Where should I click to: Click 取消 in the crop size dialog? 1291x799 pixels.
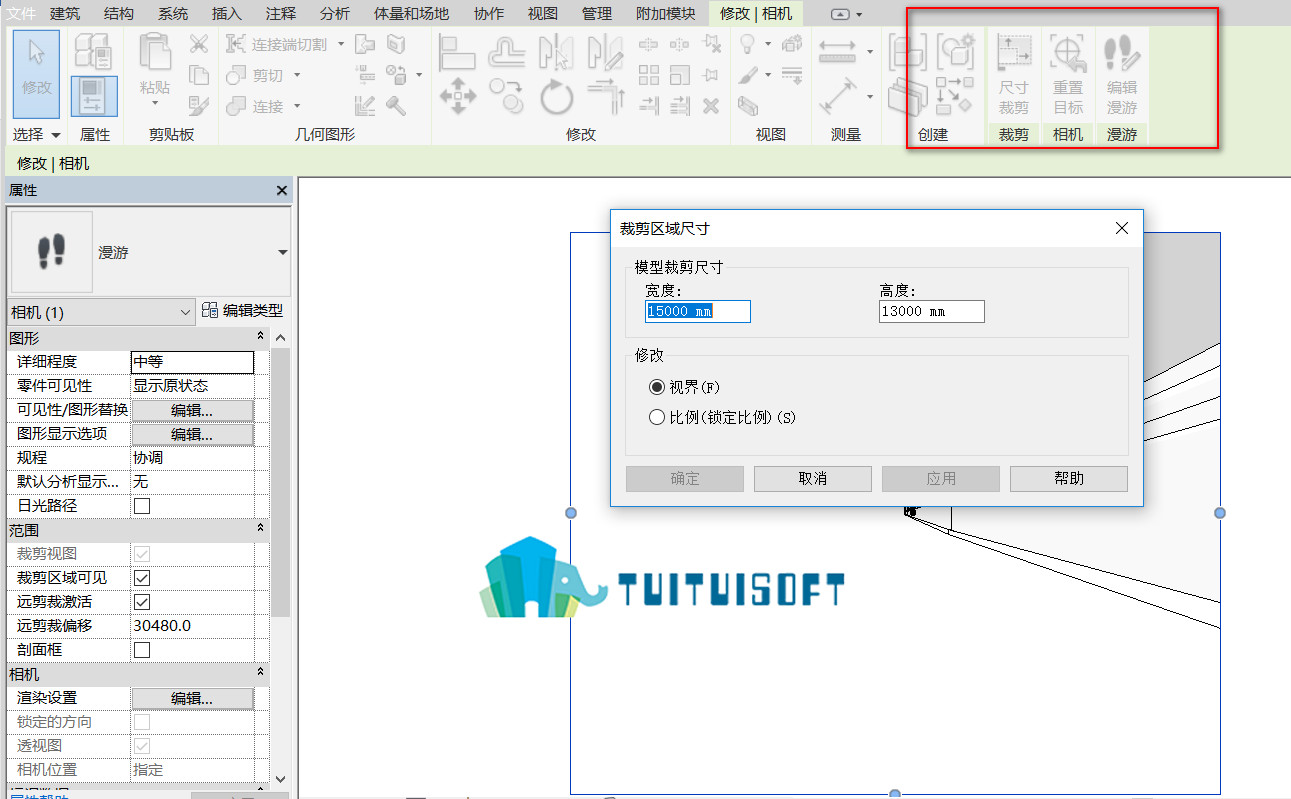[813, 479]
